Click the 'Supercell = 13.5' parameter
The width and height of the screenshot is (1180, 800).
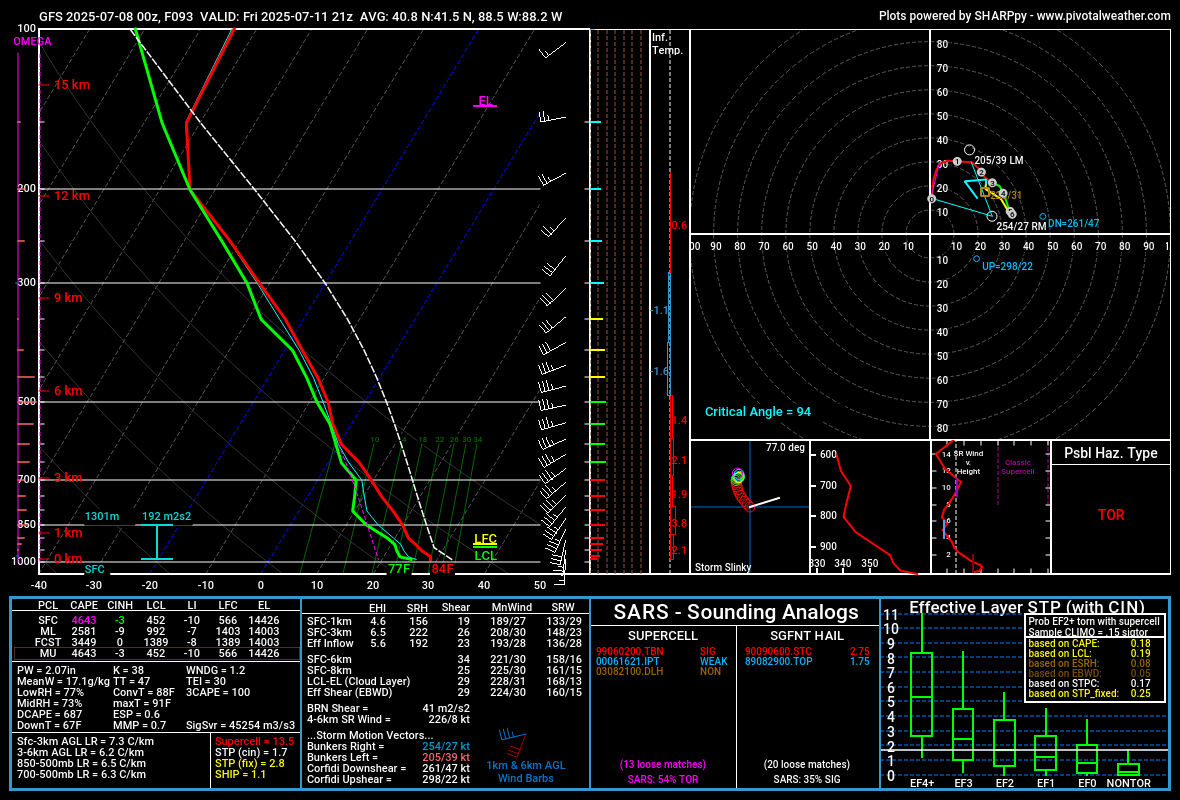pos(254,741)
